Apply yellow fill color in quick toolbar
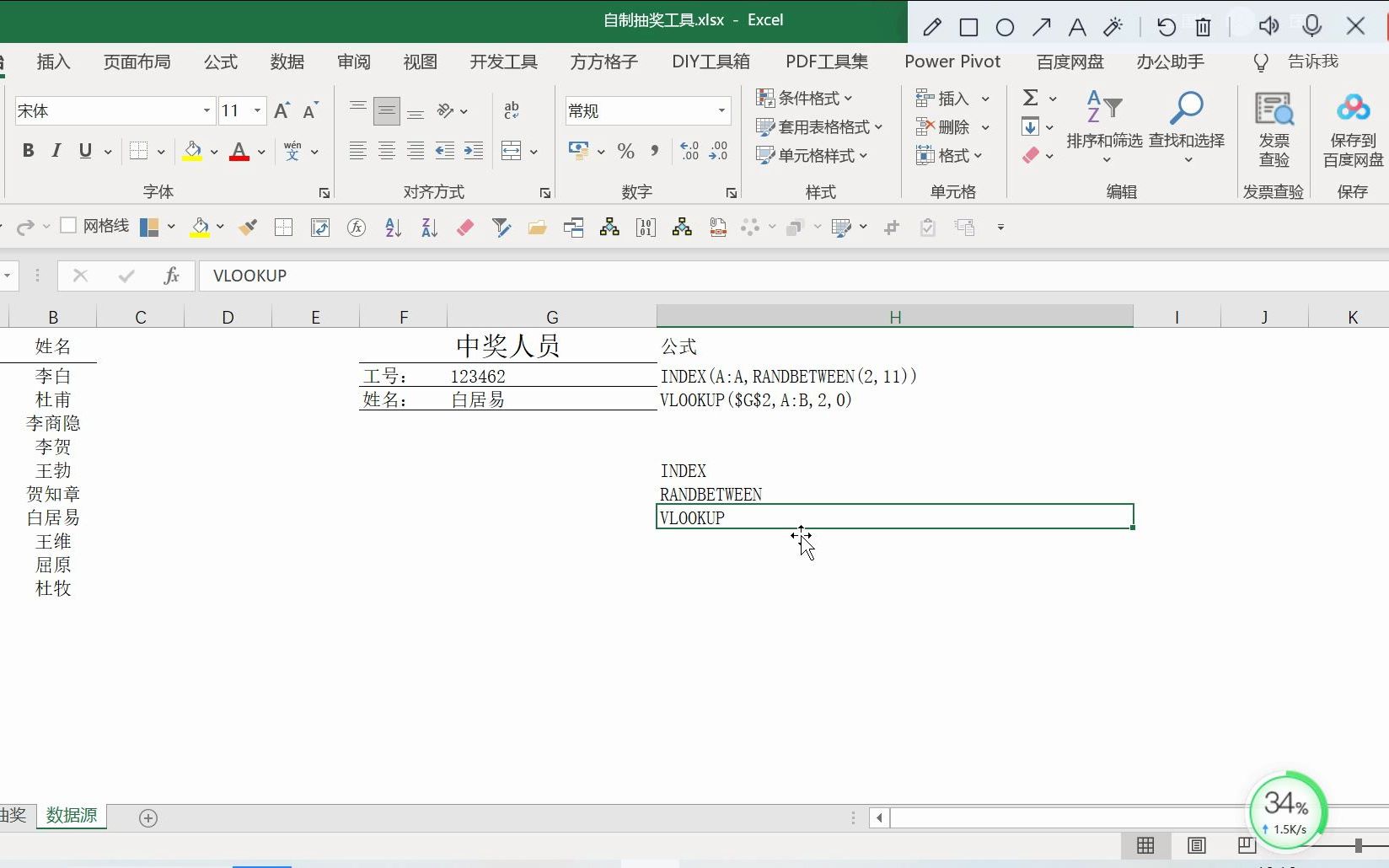 [200, 227]
